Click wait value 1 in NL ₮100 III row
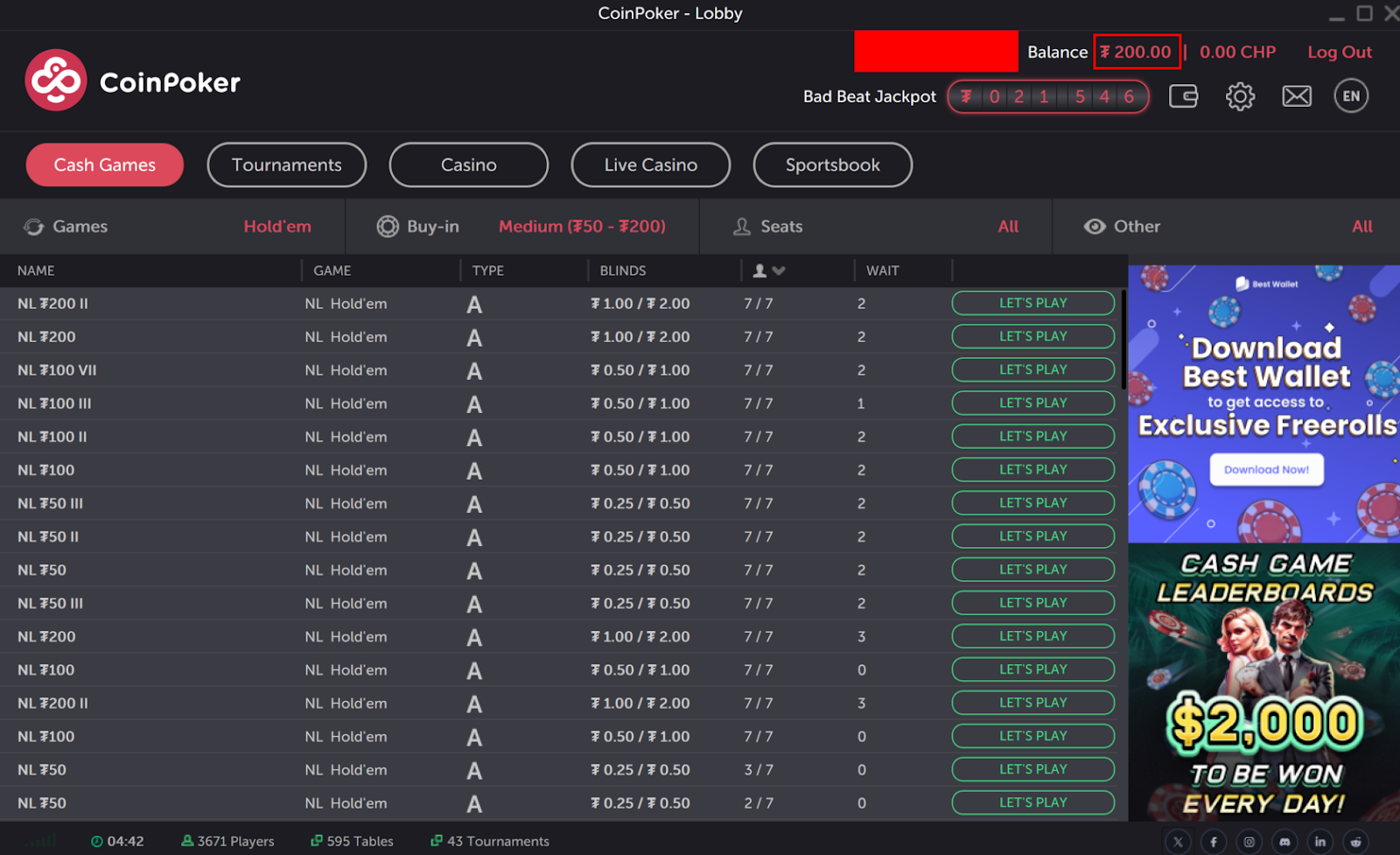The image size is (1400, 855). pos(861,403)
